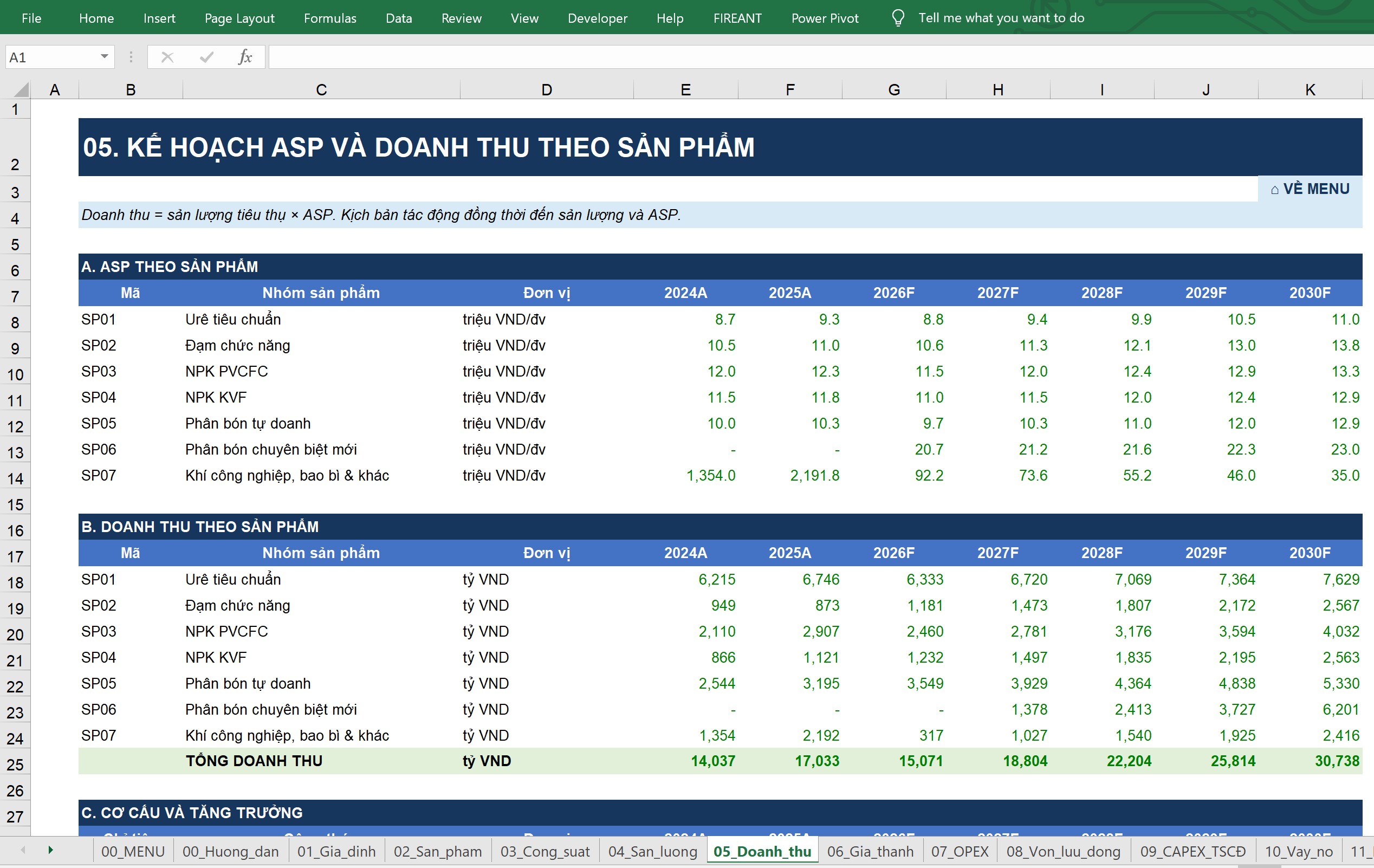The height and width of the screenshot is (868, 1374).
Task: Select column E header
Action: (x=685, y=89)
